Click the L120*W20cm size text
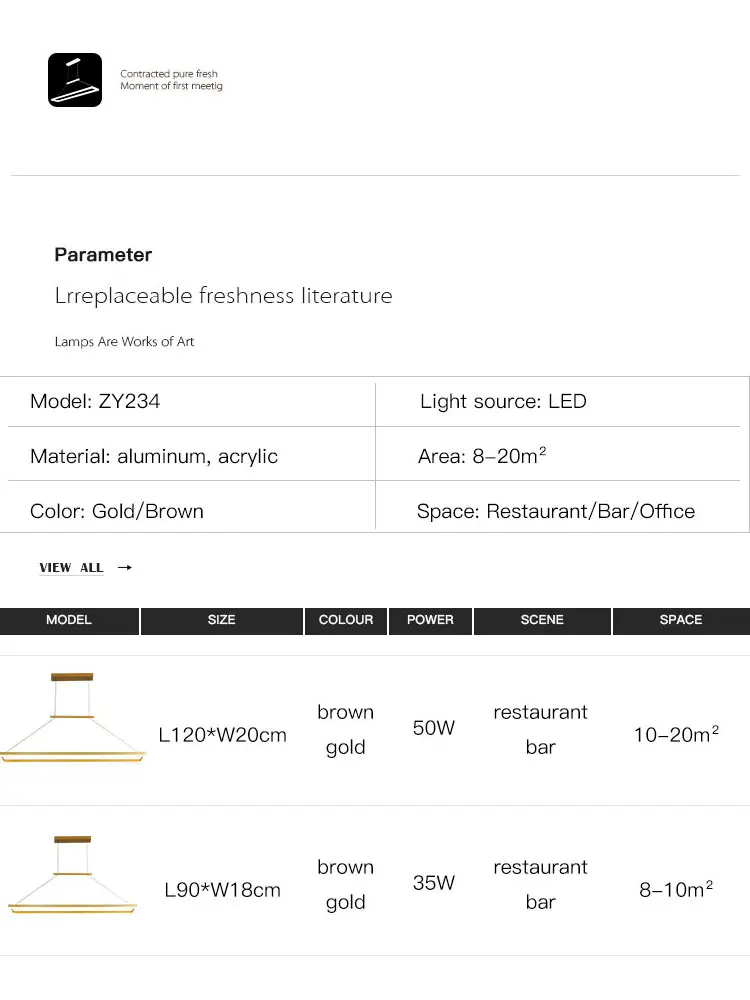 click(223, 735)
